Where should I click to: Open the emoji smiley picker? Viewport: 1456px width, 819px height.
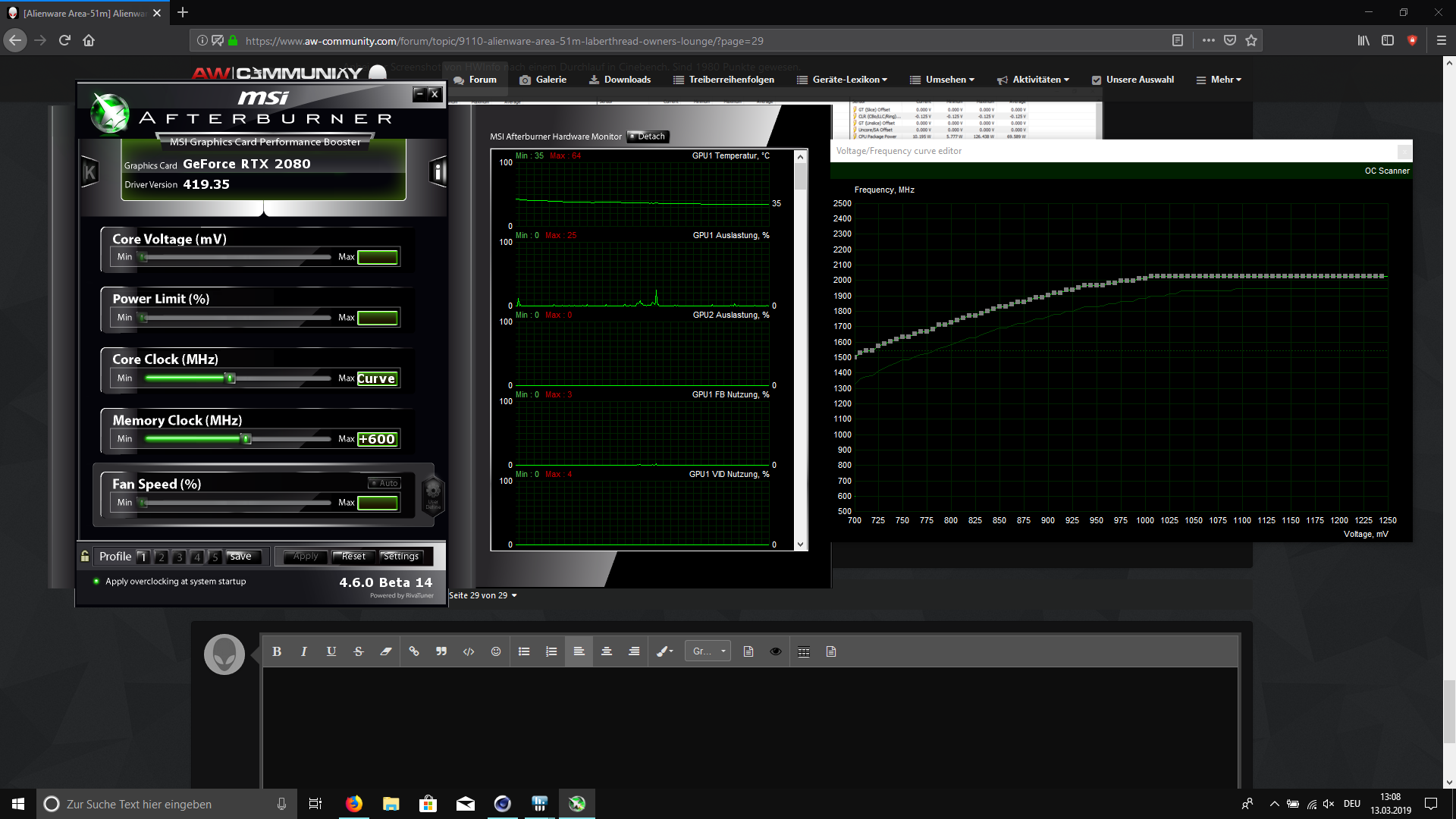pos(496,651)
